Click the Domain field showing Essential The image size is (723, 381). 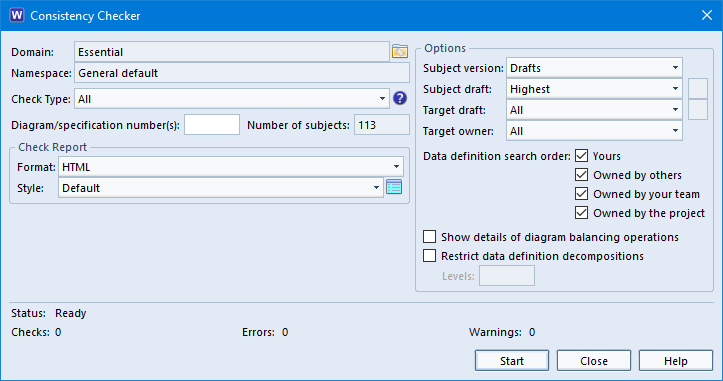click(231, 52)
